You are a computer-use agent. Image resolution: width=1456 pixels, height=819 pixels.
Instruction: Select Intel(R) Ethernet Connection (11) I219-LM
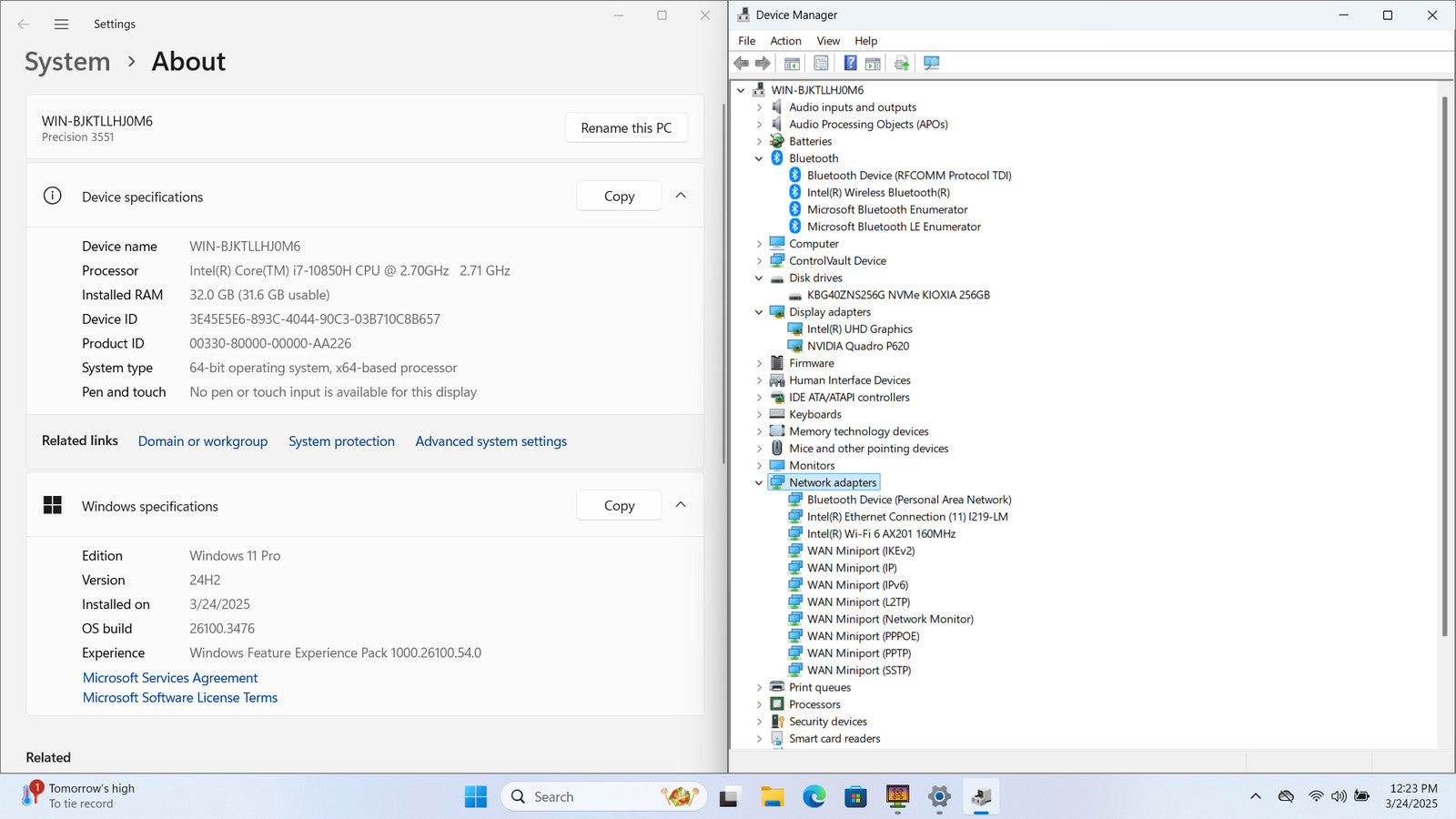point(907,517)
